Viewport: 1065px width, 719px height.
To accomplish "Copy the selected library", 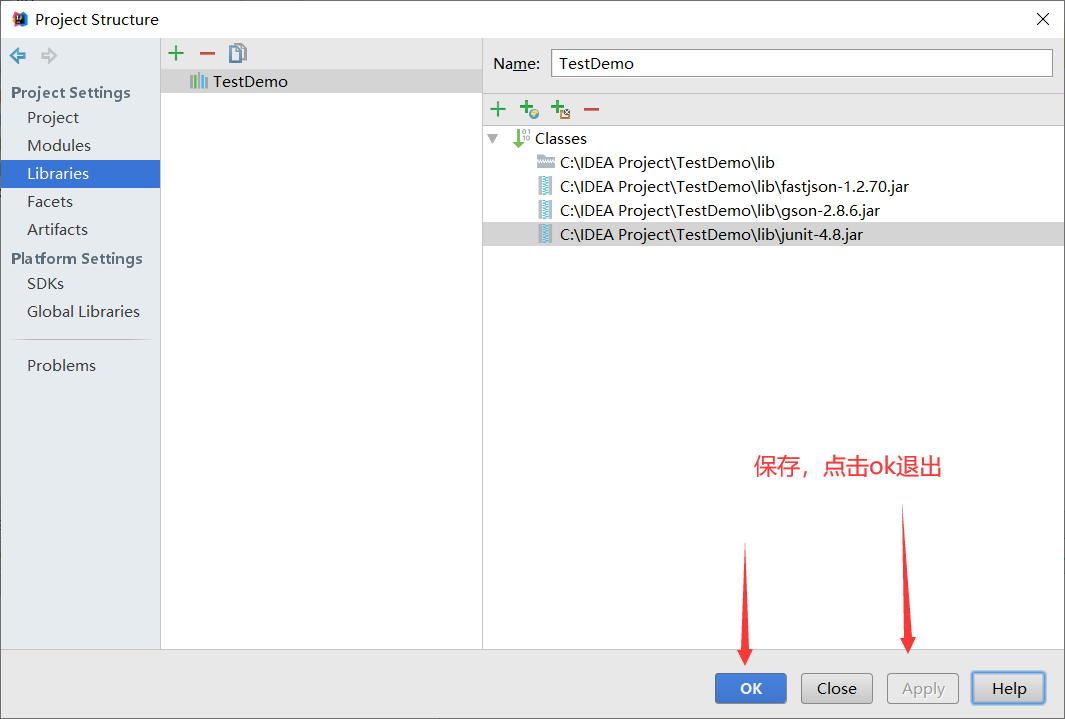I will tap(238, 53).
